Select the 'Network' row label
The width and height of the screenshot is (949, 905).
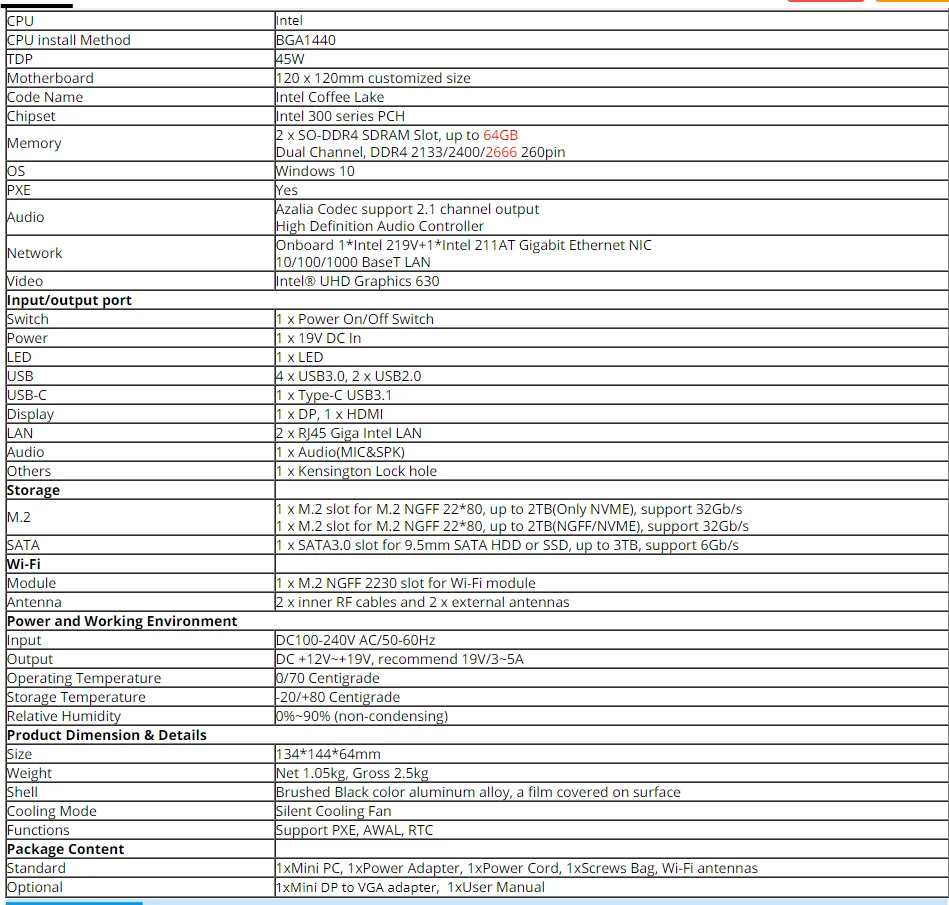tap(34, 253)
